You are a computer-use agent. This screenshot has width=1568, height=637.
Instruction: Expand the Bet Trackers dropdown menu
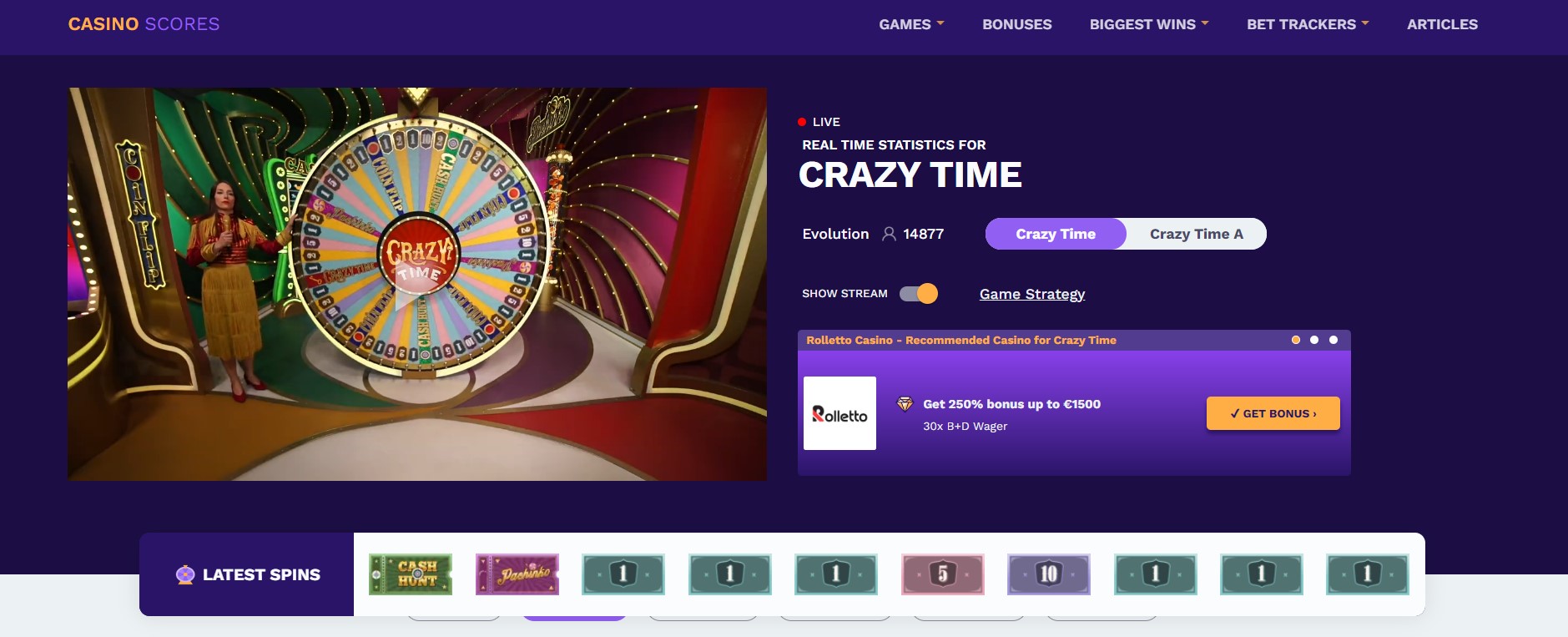(x=1308, y=24)
